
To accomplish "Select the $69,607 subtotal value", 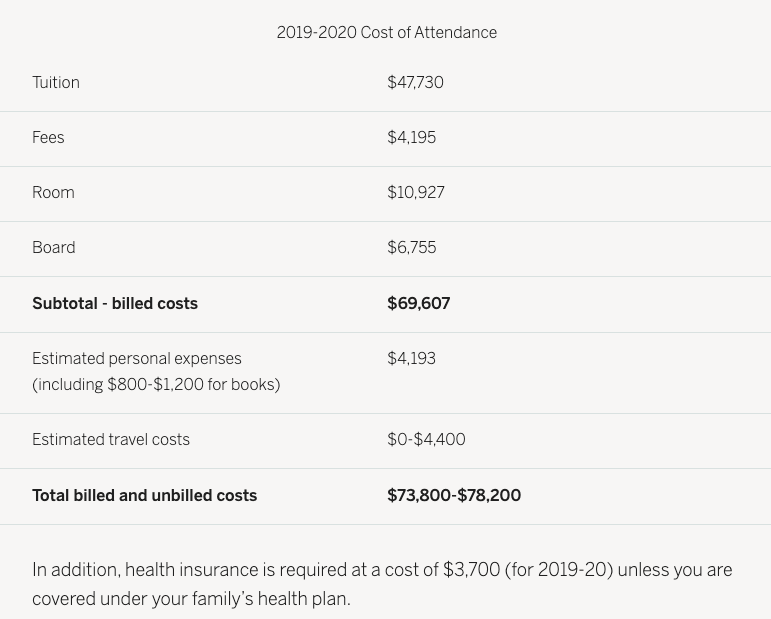I will 418,304.
